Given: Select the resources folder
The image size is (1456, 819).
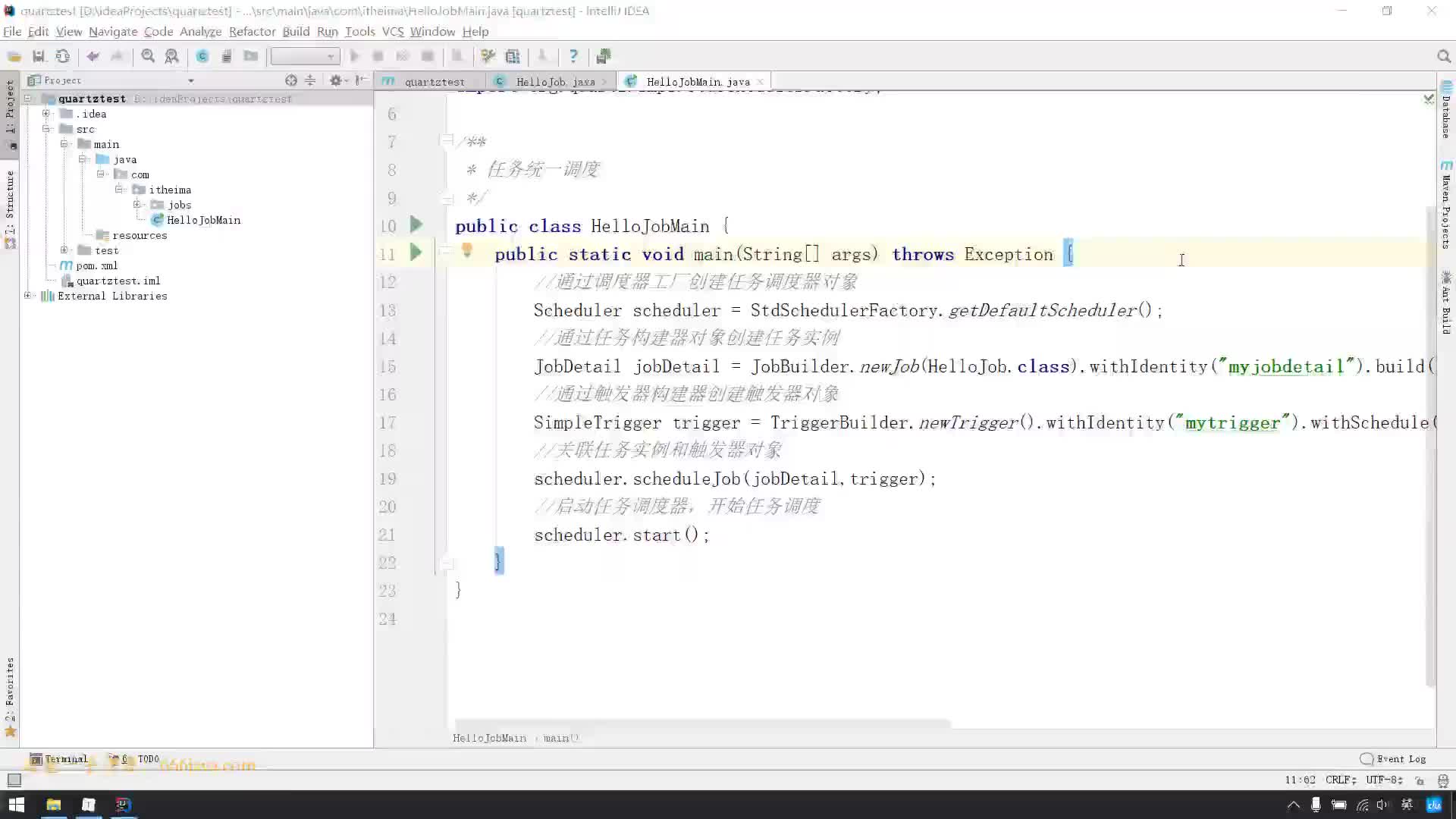Looking at the screenshot, I should click(140, 235).
